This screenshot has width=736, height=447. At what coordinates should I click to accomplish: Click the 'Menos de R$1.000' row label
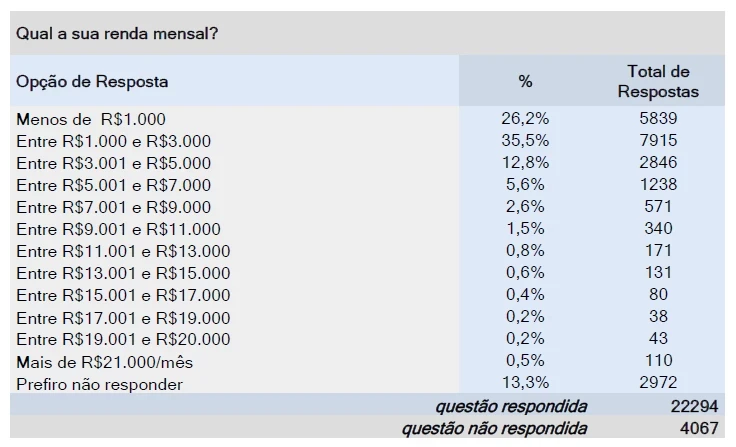pos(91,119)
